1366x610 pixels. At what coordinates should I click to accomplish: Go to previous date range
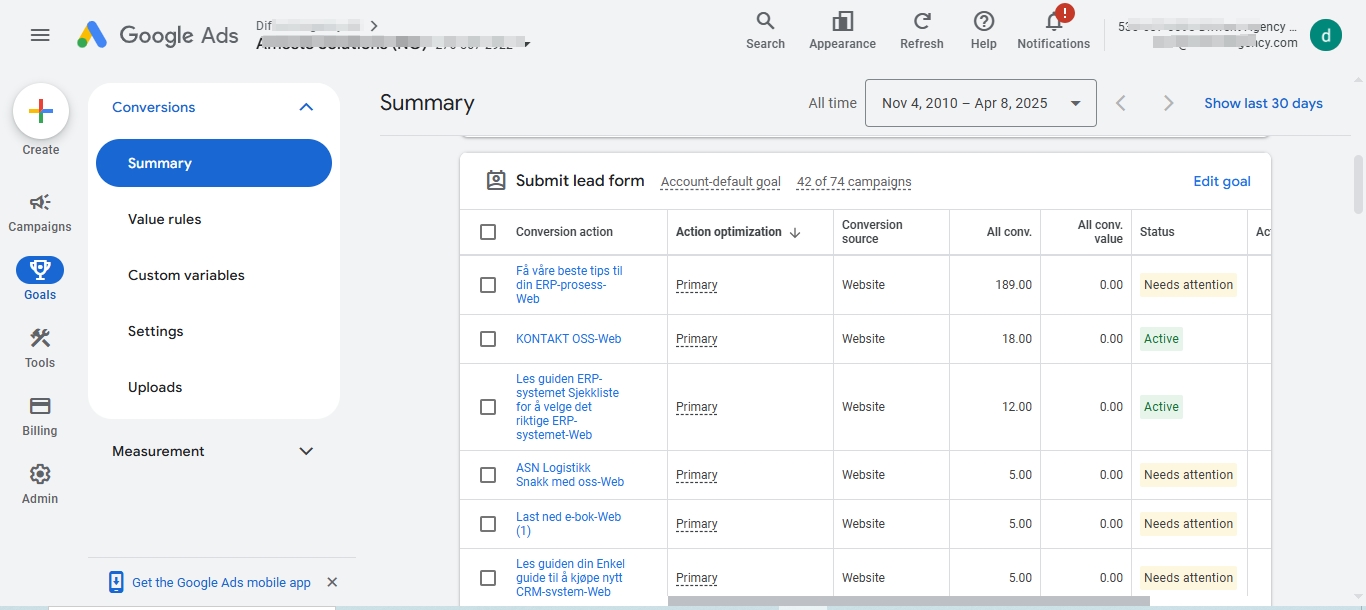1121,103
